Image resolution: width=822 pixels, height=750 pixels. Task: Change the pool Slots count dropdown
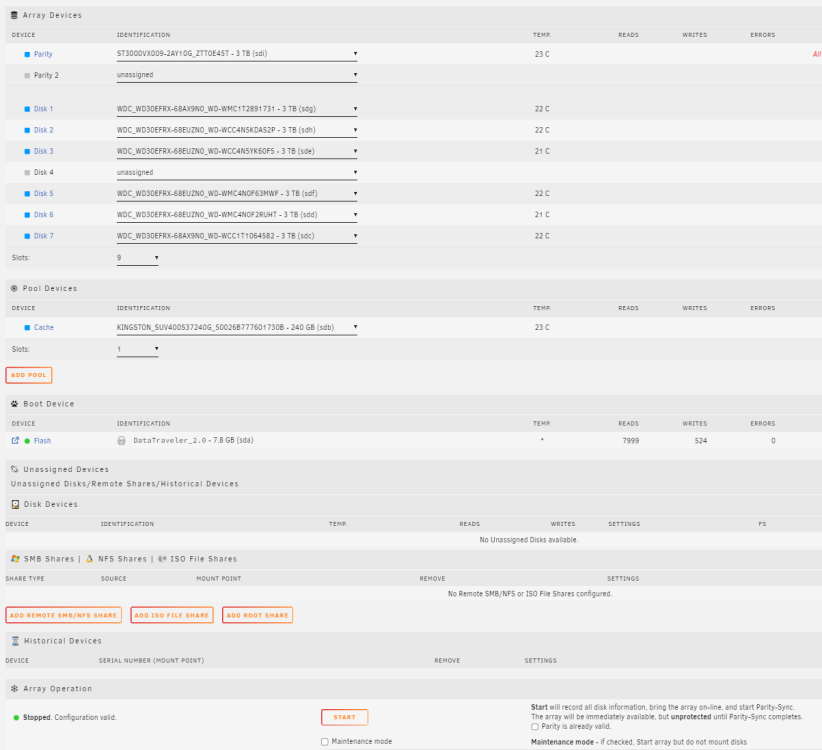coord(137,349)
